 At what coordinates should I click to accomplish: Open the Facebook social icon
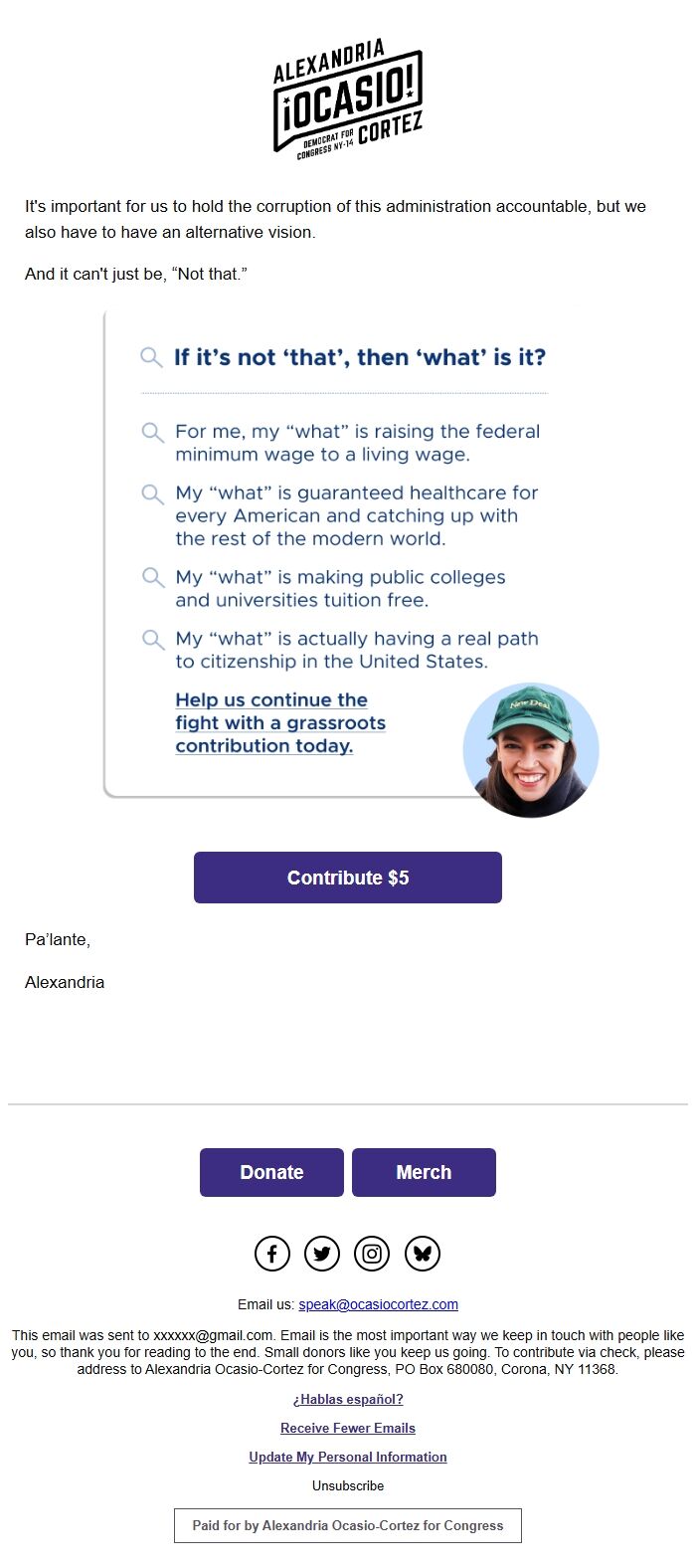(x=271, y=1253)
